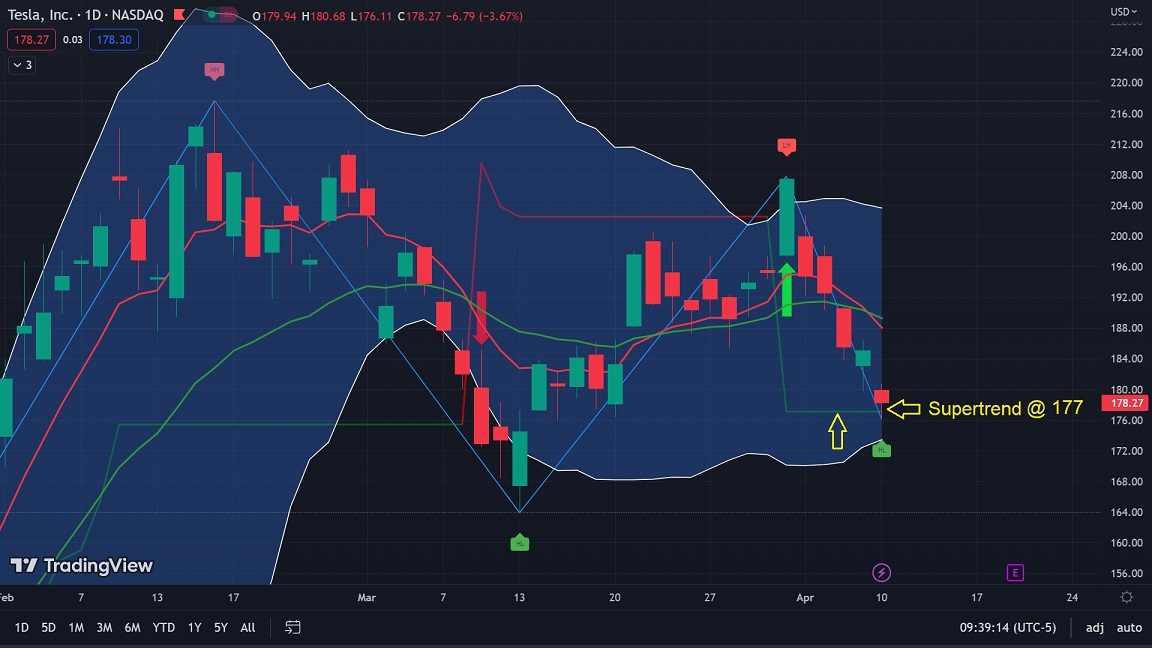
Task: Click the L176.11 low value in header
Action: 371,15
